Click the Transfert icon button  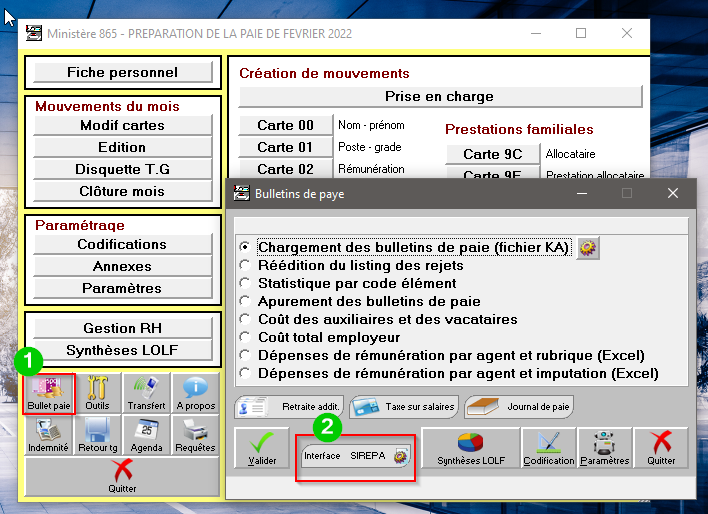[146, 392]
